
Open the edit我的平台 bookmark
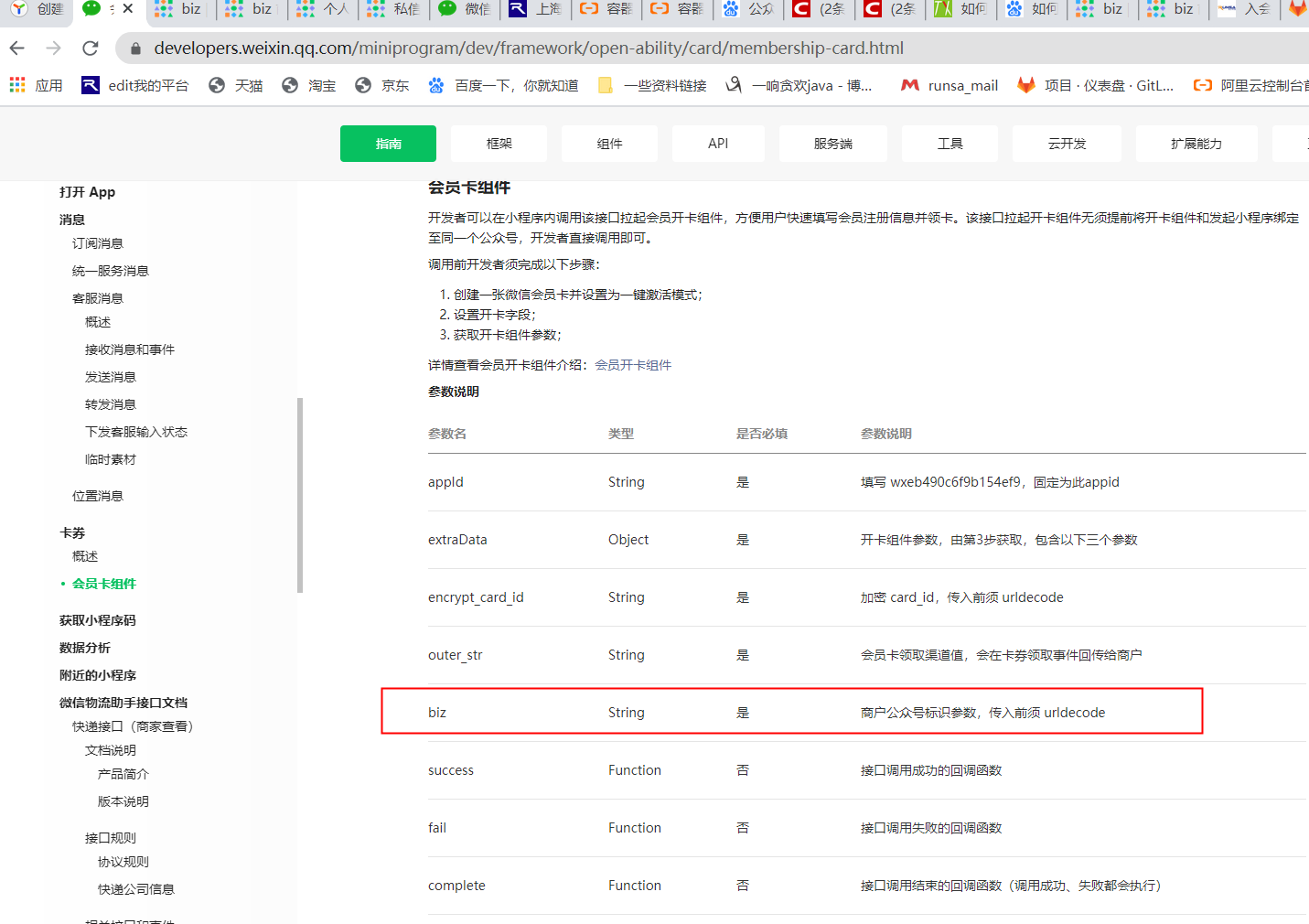[135, 85]
